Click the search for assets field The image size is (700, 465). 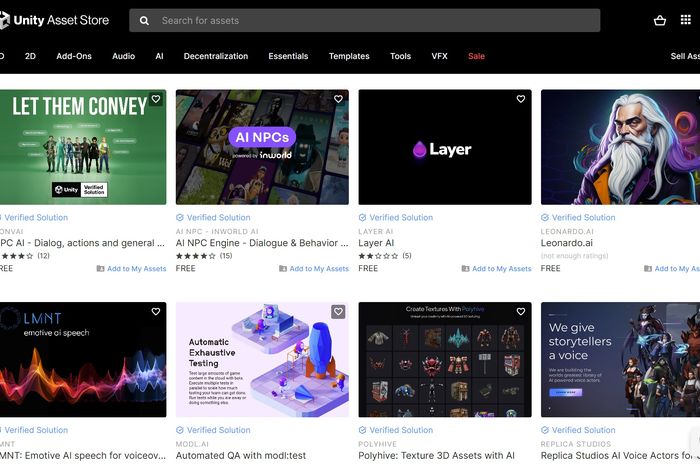pyautogui.click(x=365, y=21)
